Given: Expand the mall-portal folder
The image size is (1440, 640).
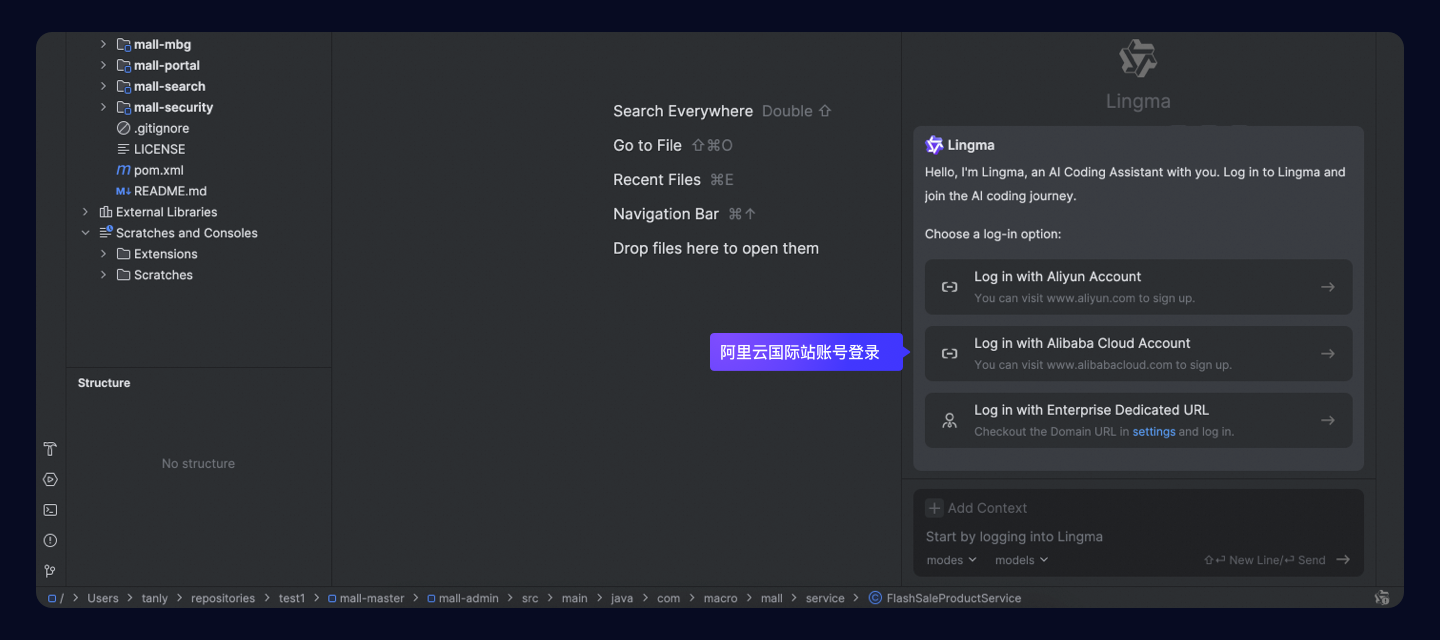Looking at the screenshot, I should (x=103, y=66).
